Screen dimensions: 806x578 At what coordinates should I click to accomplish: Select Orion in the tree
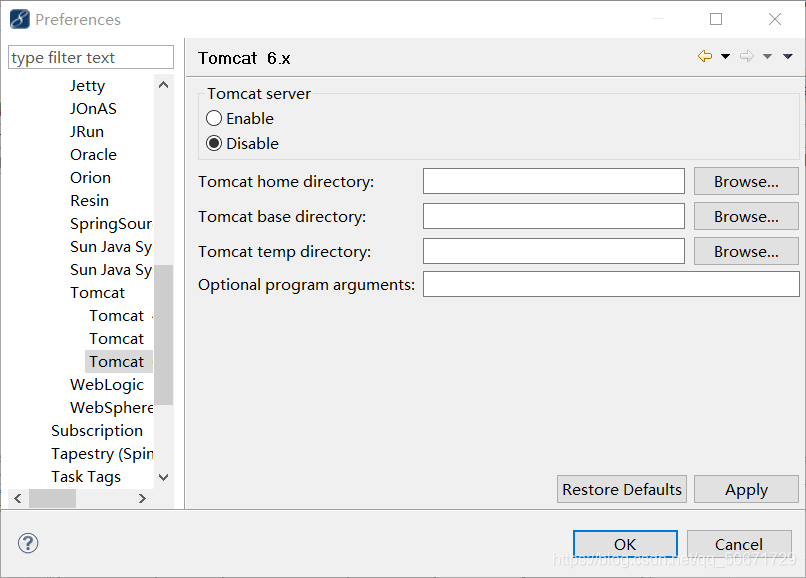90,177
